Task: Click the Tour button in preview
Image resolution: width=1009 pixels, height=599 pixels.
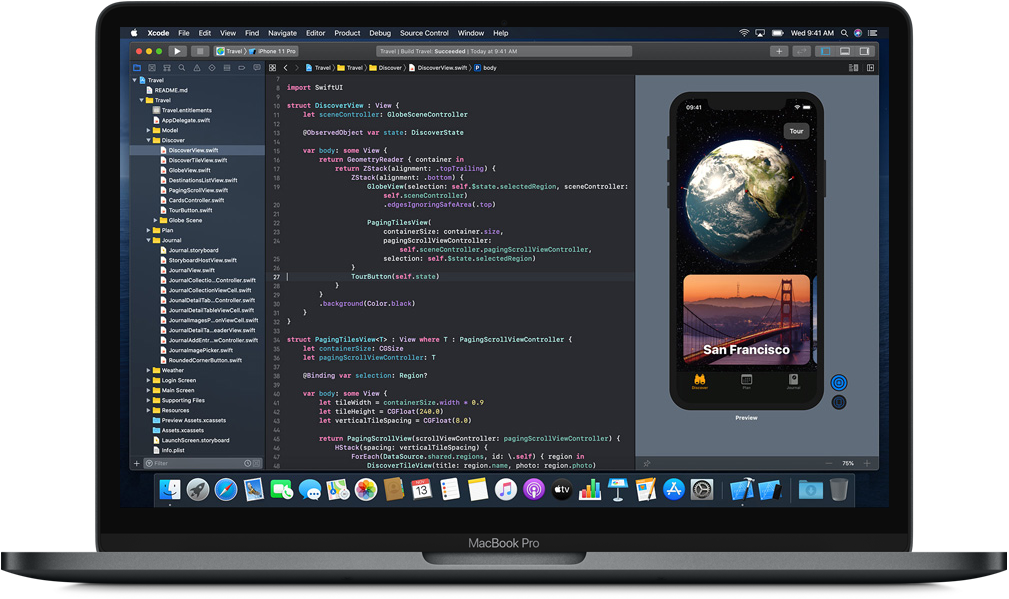Action: [796, 131]
